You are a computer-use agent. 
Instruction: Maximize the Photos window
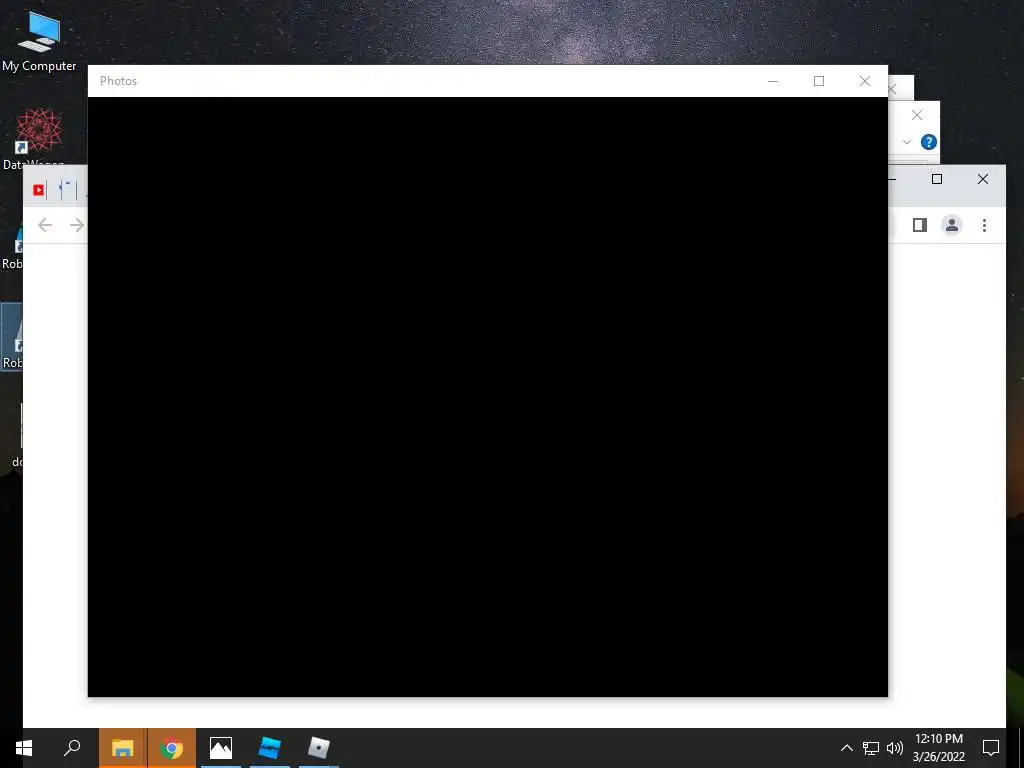pyautogui.click(x=819, y=81)
